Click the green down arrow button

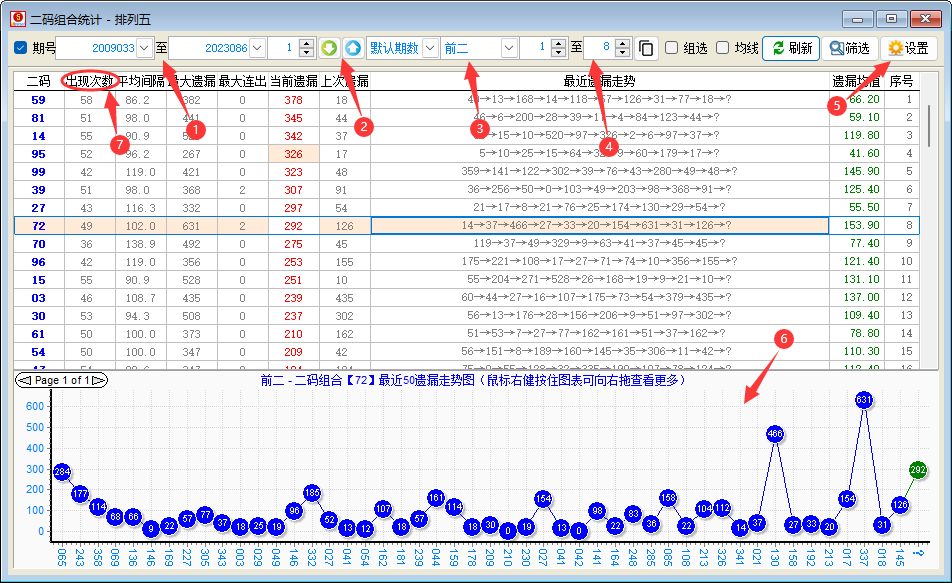click(x=330, y=48)
